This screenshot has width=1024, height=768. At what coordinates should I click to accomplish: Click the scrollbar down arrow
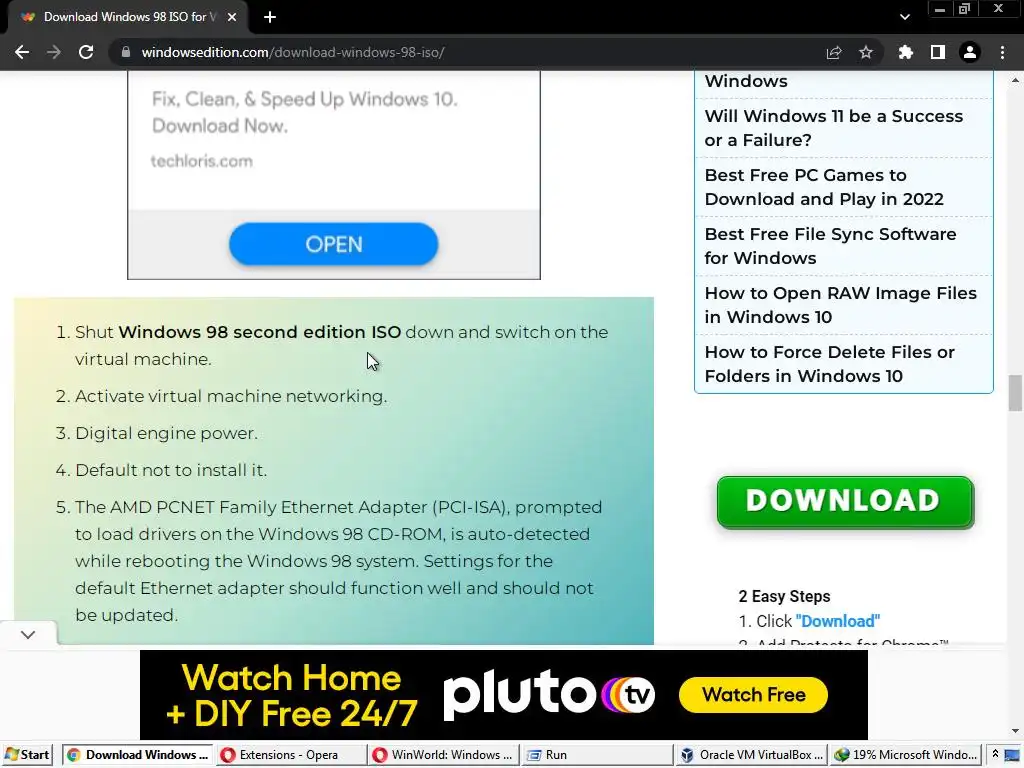click(1014, 731)
